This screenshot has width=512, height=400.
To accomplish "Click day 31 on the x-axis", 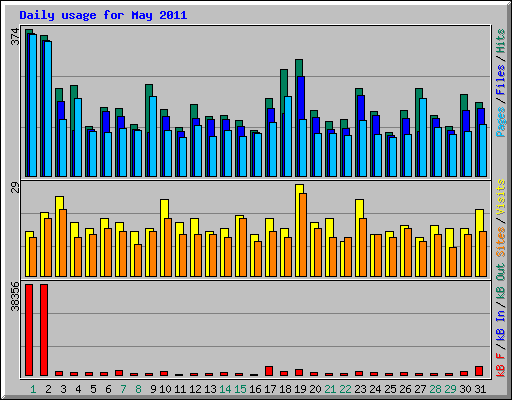I will [x=480, y=389].
